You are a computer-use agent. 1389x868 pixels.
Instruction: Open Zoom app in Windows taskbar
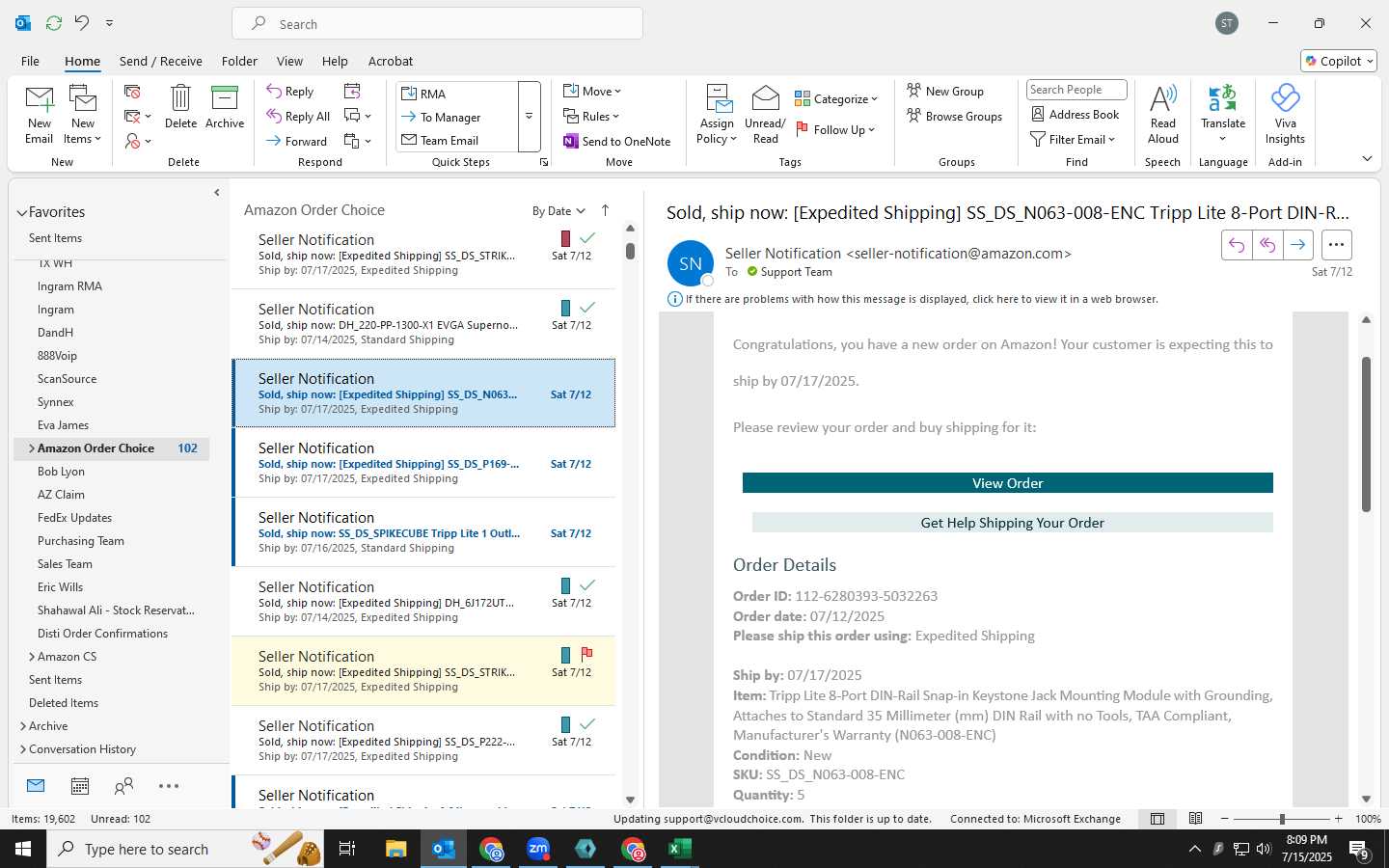[x=538, y=849]
